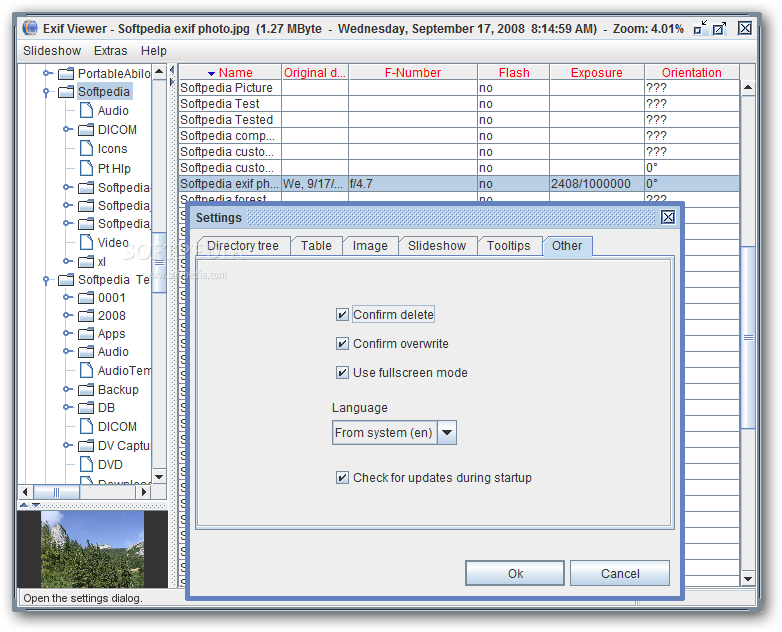Click the Cancel button

[x=620, y=573]
